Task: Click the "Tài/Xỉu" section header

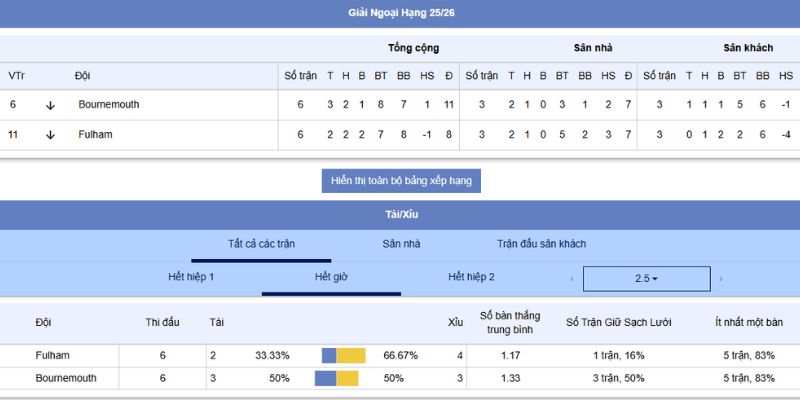Action: point(401,214)
